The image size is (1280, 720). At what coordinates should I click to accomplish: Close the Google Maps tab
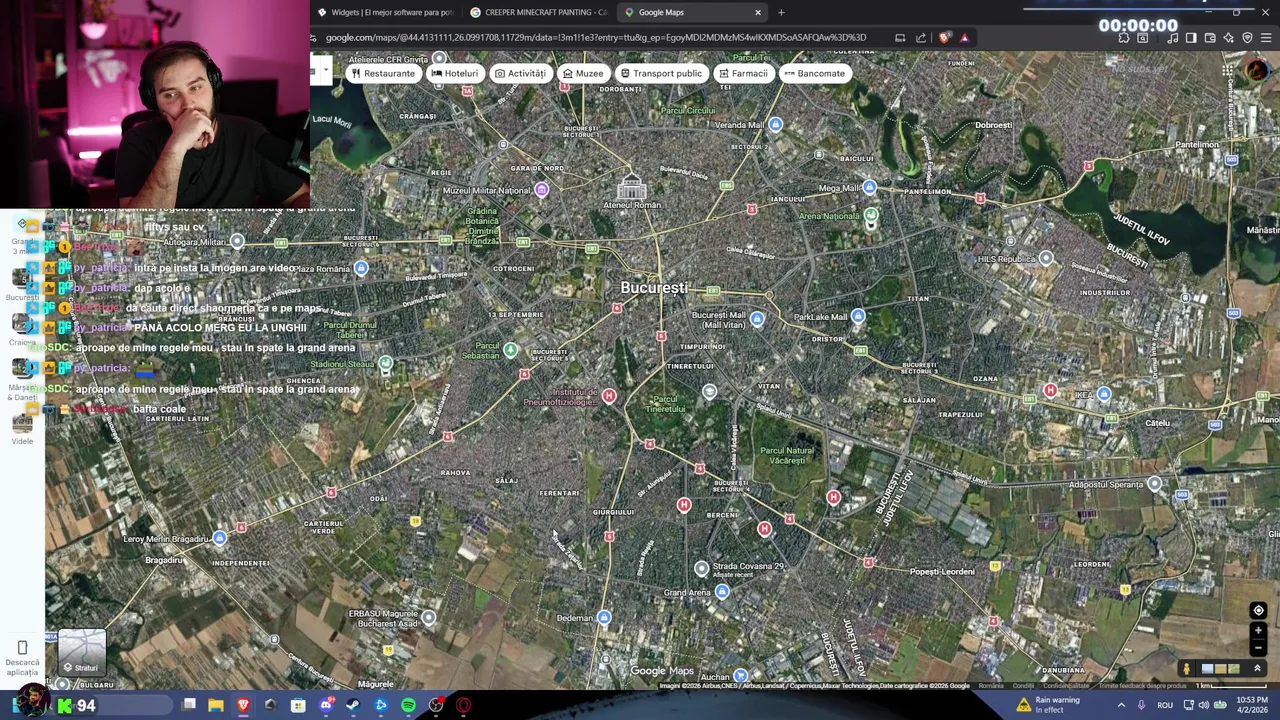pos(757,12)
